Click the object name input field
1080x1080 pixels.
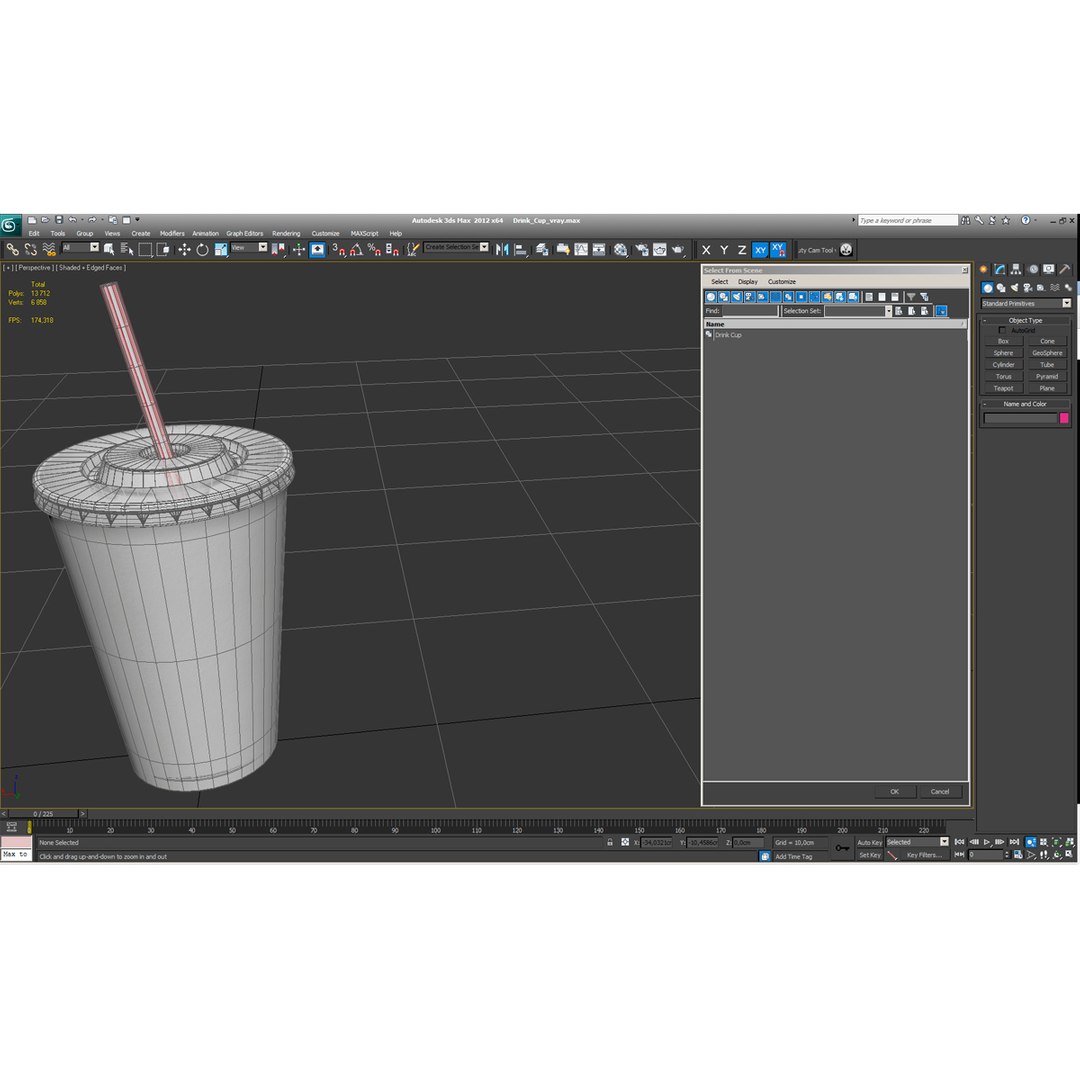1020,418
